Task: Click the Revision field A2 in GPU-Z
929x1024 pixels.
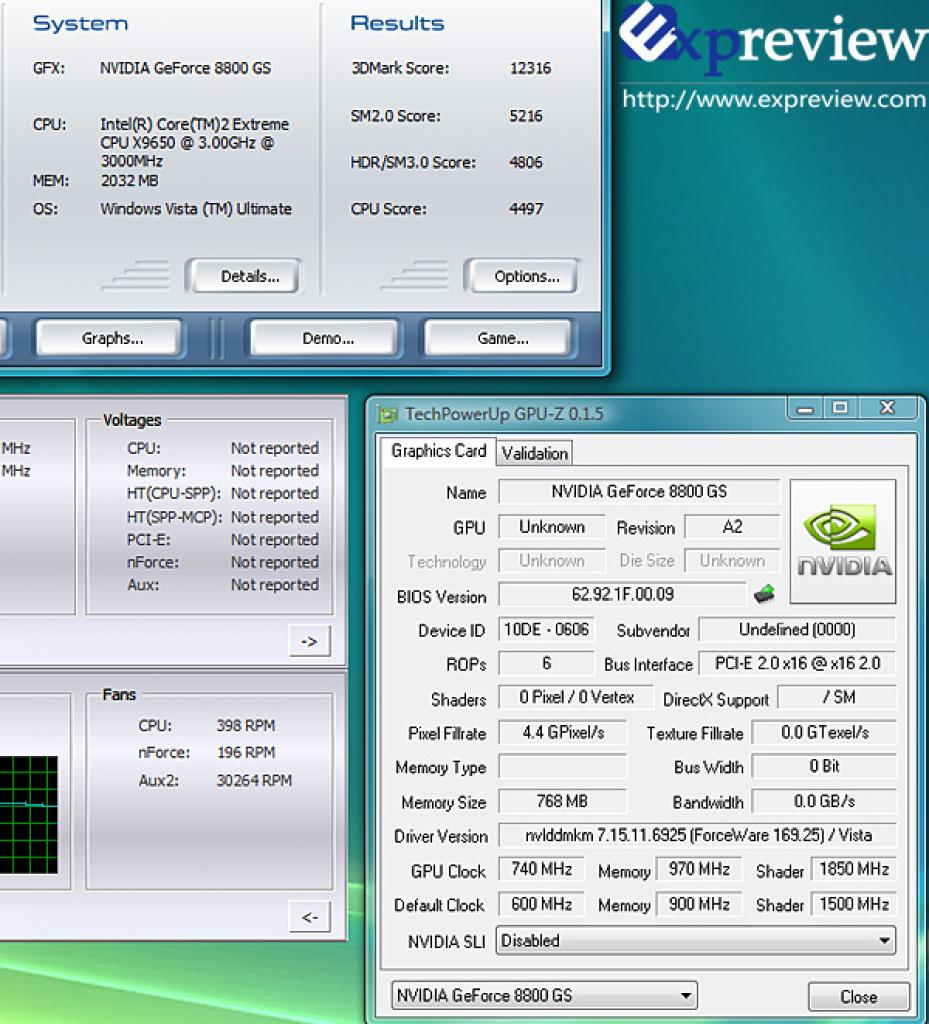Action: [732, 526]
